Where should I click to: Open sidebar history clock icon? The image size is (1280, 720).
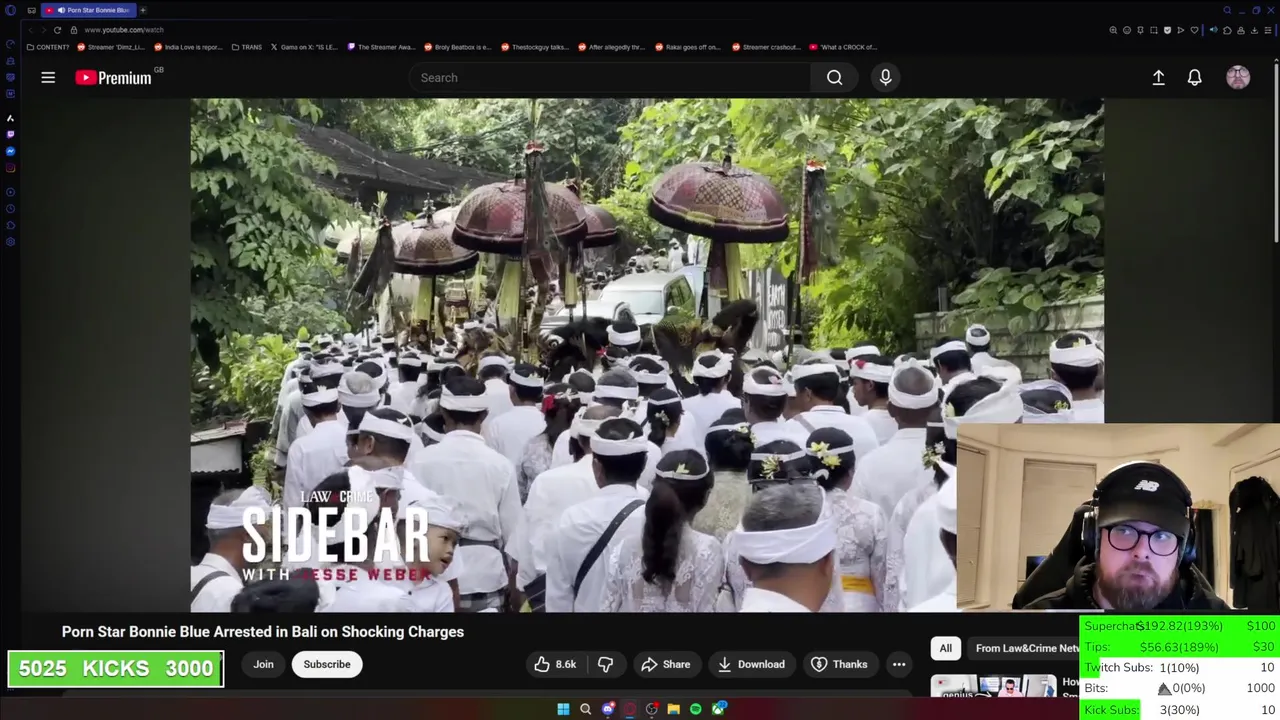tap(11, 208)
